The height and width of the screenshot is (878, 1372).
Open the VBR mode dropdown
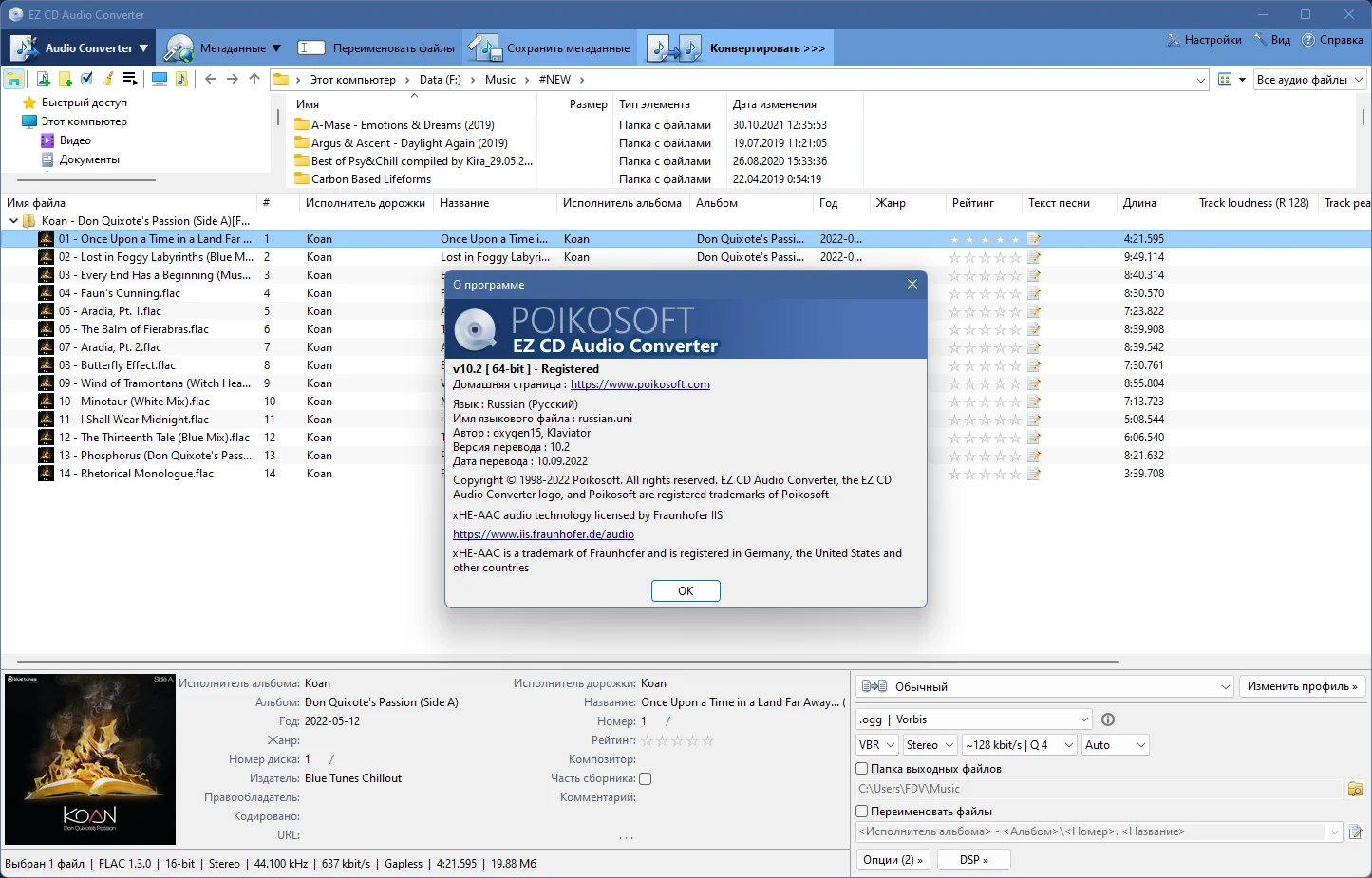877,745
